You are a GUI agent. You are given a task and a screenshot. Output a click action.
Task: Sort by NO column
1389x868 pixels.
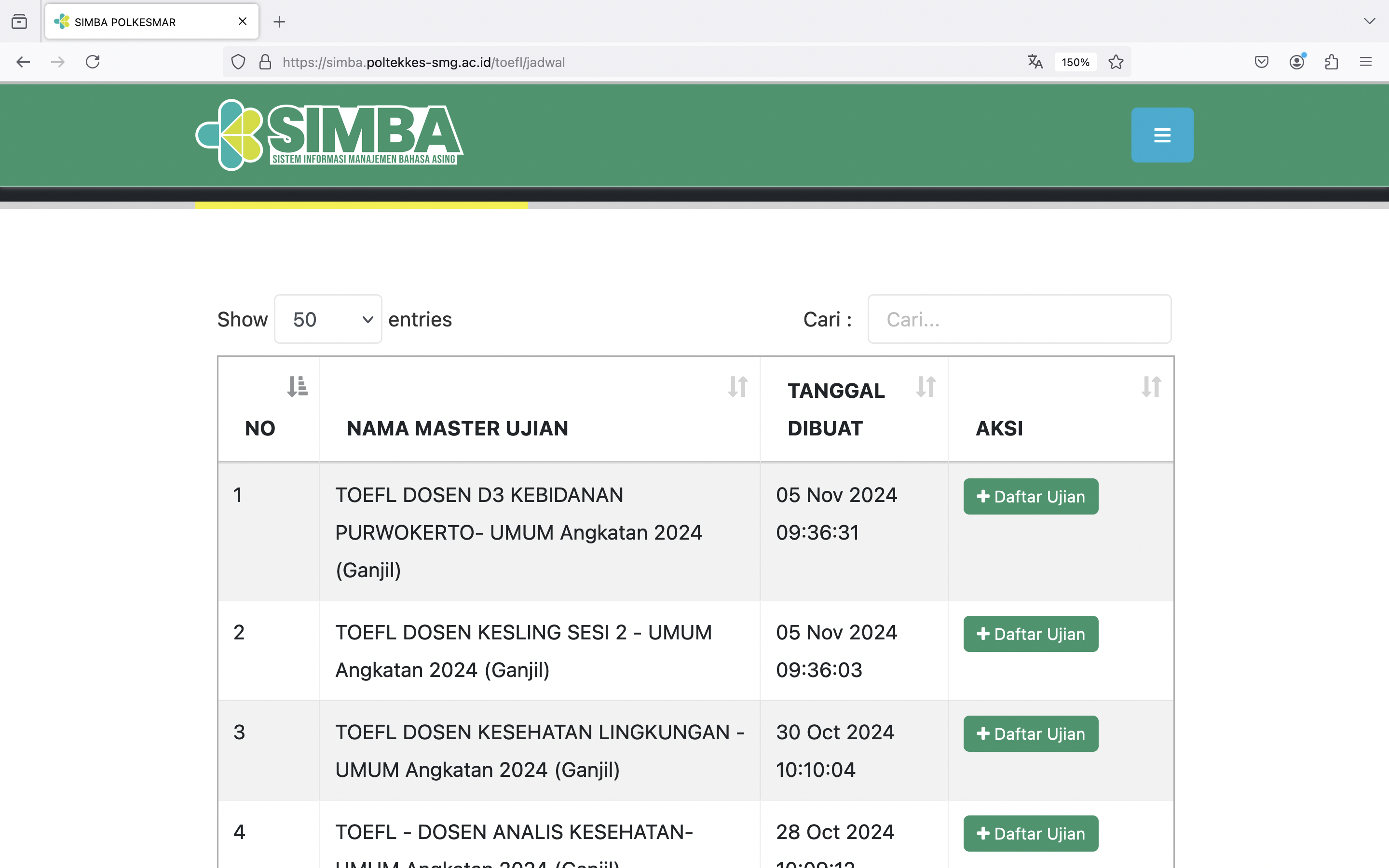click(x=297, y=386)
